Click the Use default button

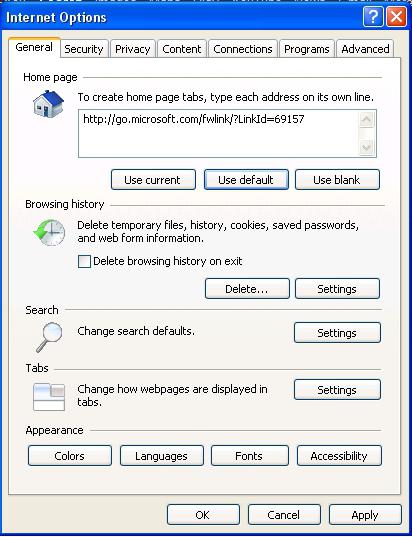(x=246, y=179)
